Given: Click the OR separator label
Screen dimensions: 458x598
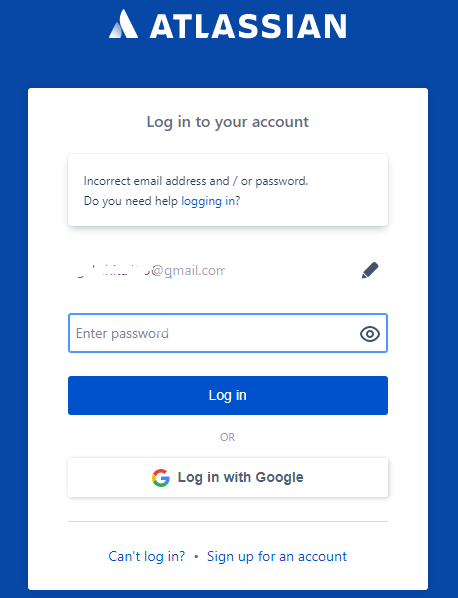Looking at the screenshot, I should [228, 437].
